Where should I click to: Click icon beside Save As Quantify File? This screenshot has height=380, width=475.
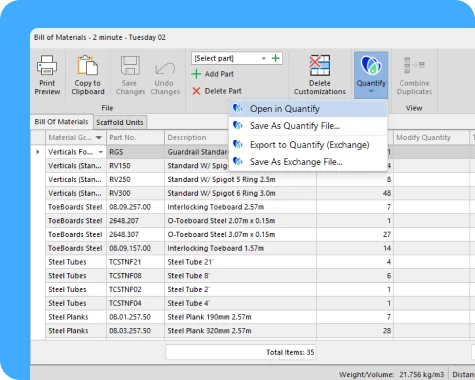(x=238, y=126)
